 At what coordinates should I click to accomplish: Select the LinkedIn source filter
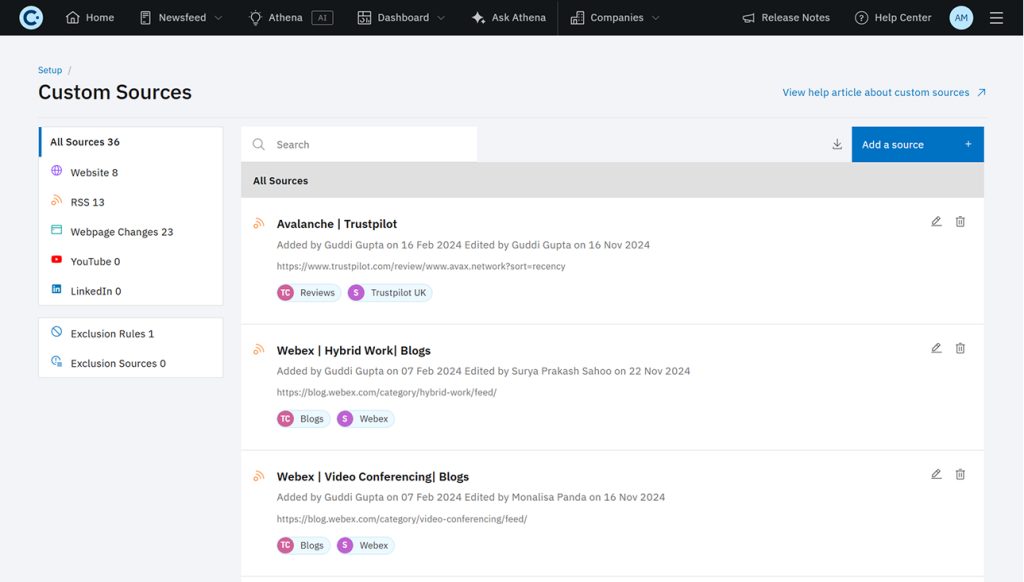click(94, 289)
